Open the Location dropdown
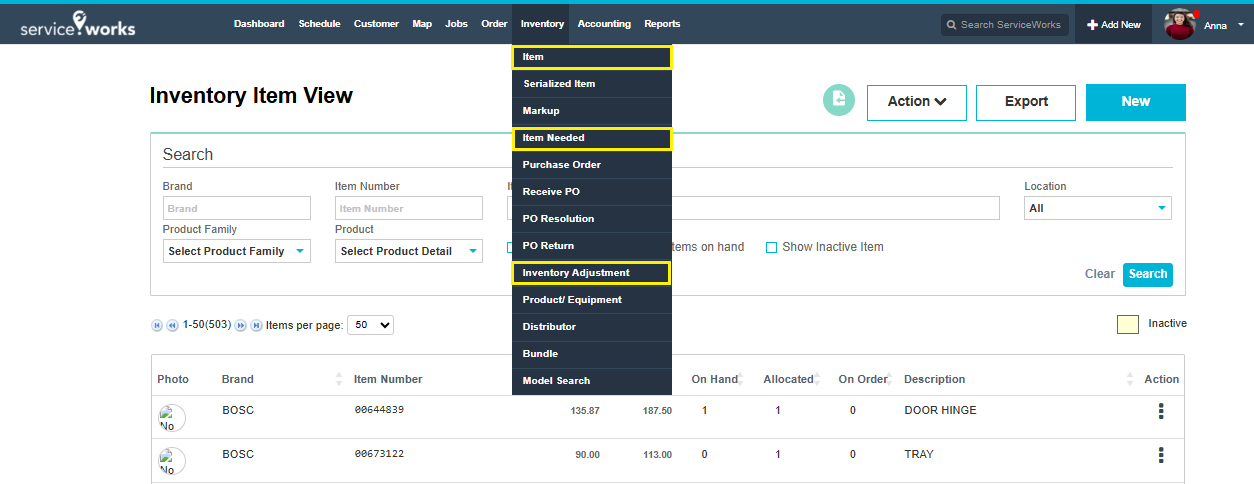The image size is (1254, 484). pos(1097,208)
